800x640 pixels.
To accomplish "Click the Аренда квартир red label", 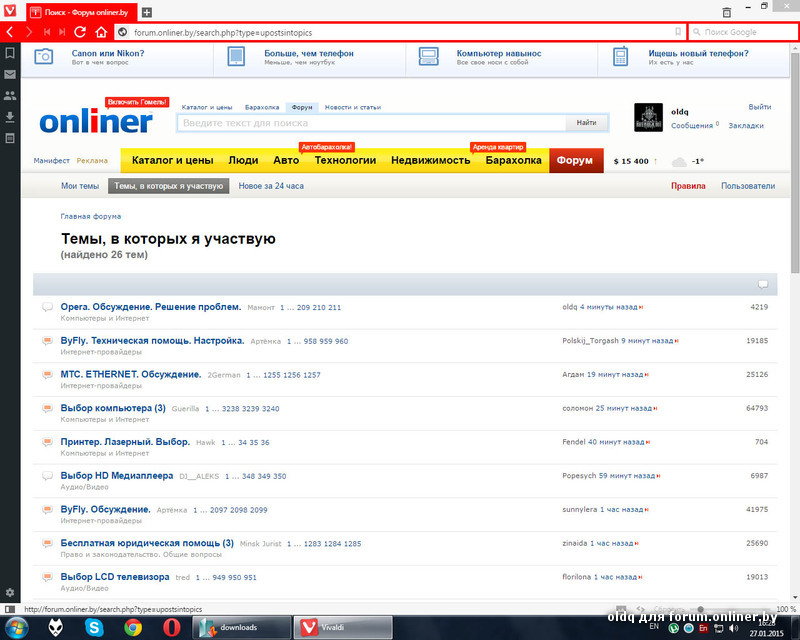I will click(x=498, y=147).
